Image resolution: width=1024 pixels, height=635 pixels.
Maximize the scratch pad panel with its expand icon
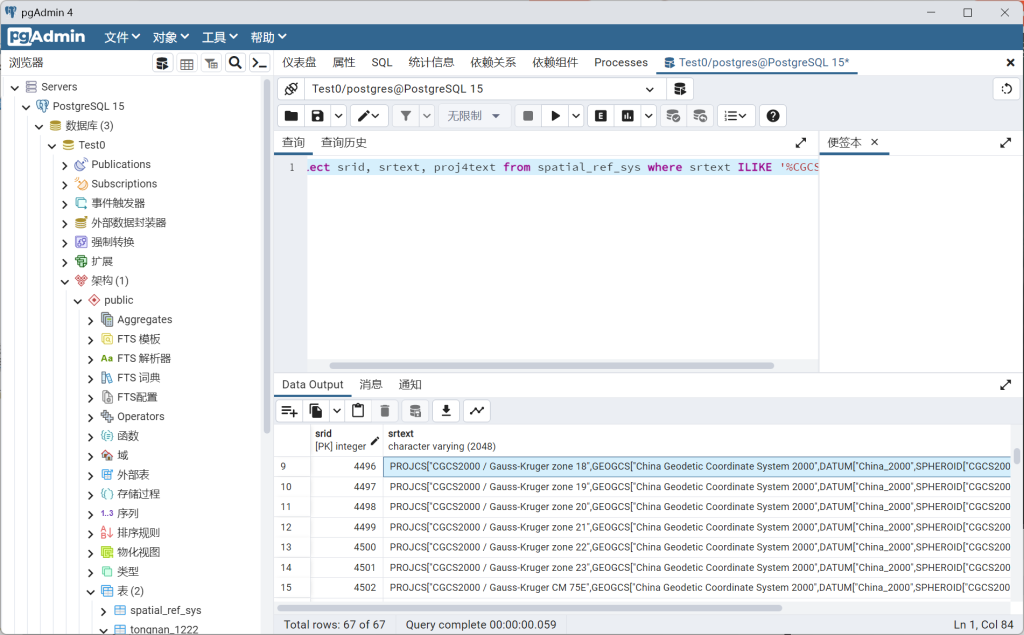[x=1006, y=142]
